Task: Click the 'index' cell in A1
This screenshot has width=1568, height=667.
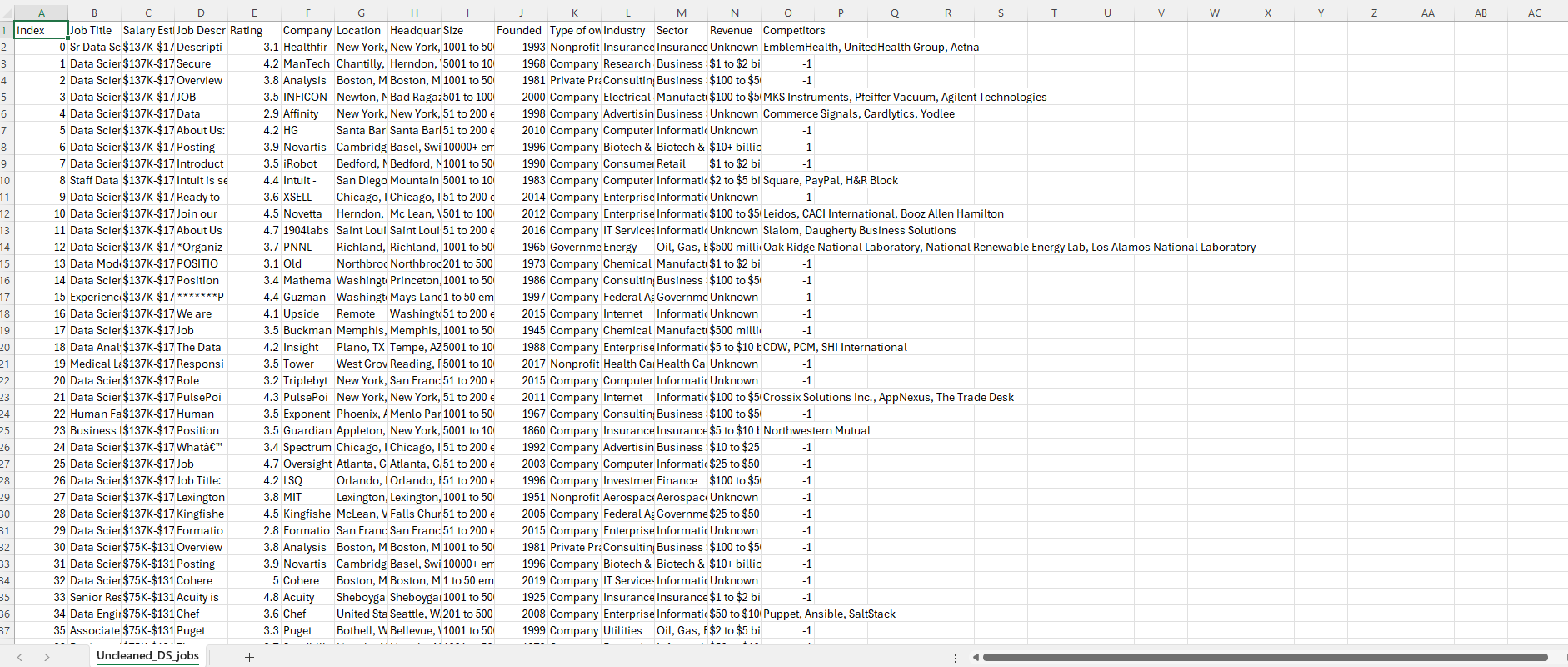Action: click(41, 30)
